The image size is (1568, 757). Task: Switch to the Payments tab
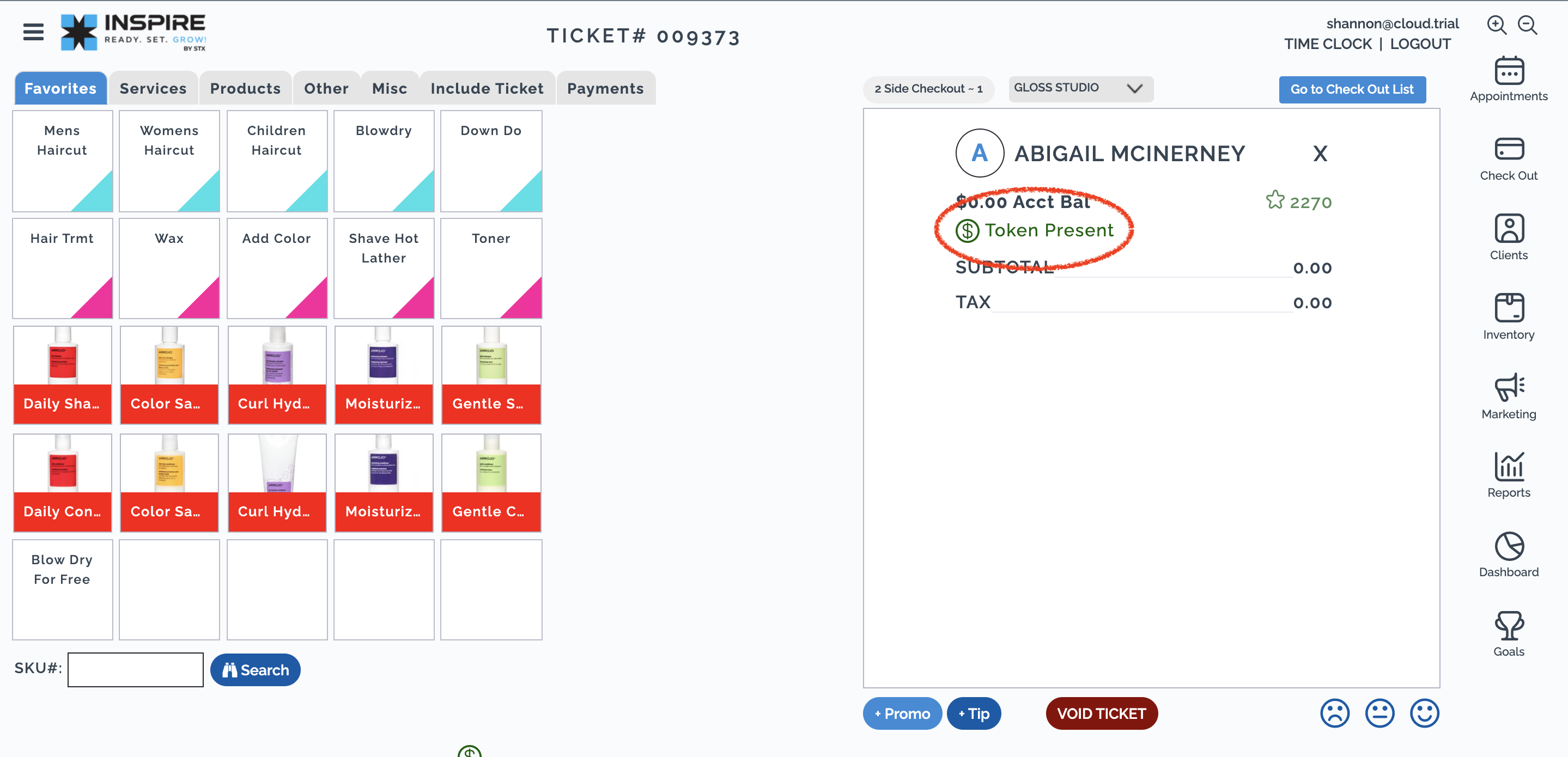[x=605, y=88]
